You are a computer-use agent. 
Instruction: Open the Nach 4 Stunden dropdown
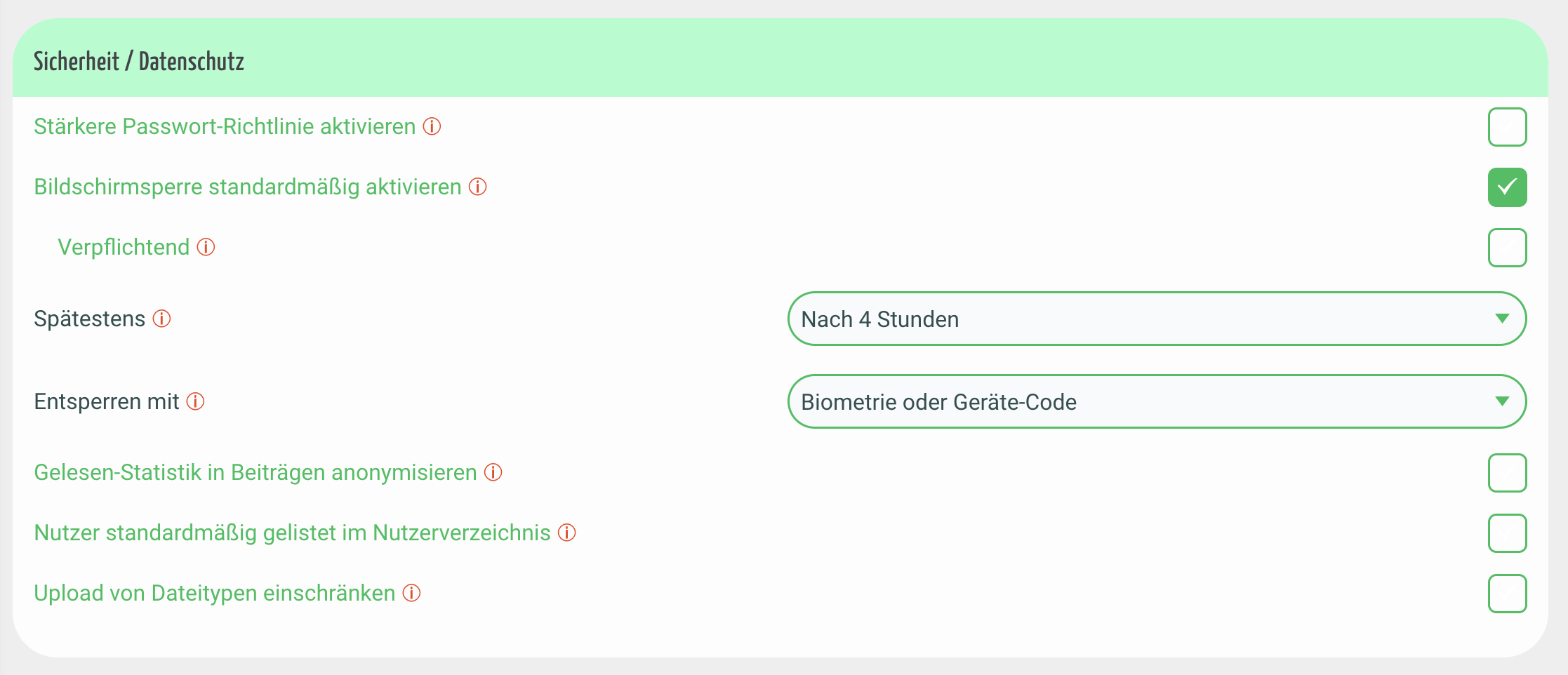coord(1157,319)
